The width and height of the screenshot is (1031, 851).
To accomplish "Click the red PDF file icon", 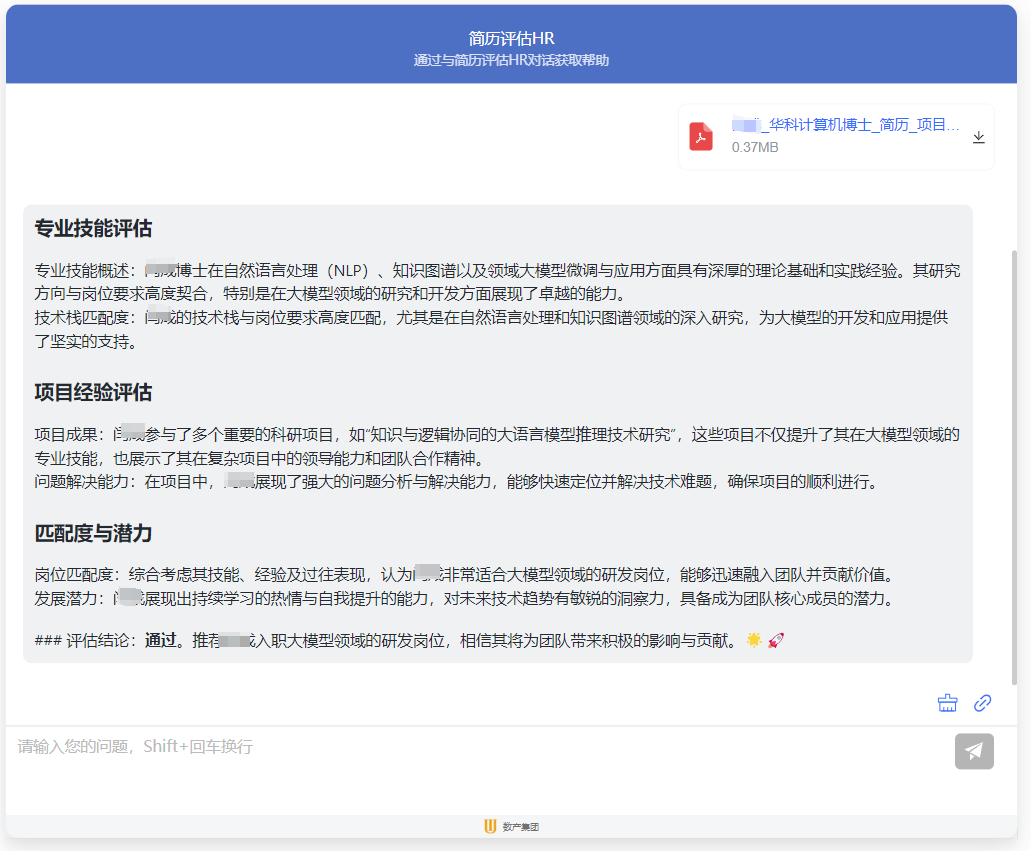I will (701, 136).
